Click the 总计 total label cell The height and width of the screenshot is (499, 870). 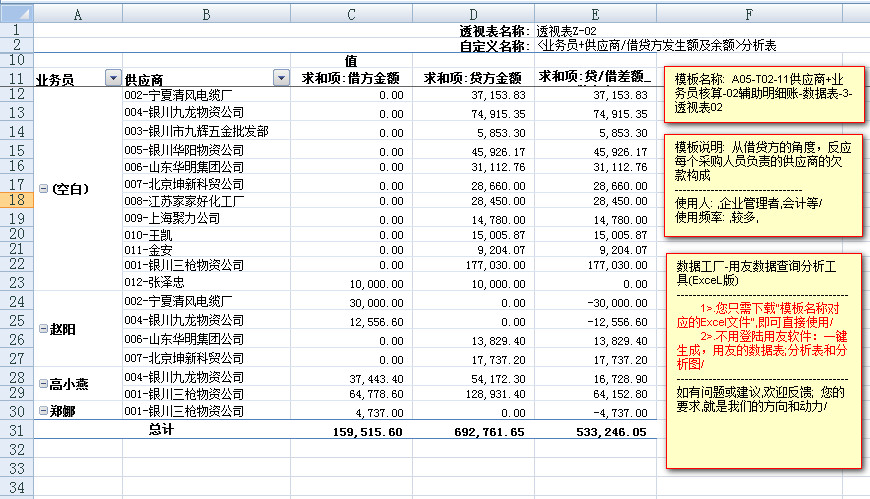click(x=161, y=430)
